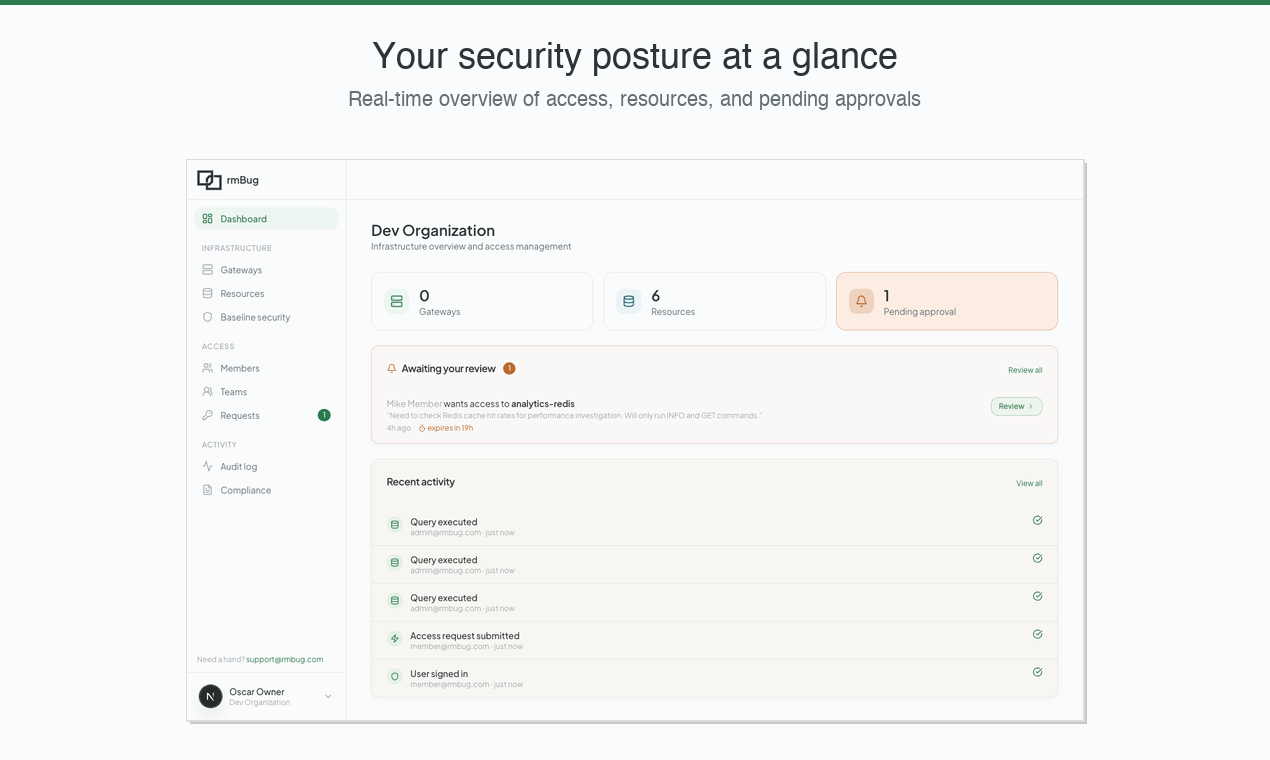The image size is (1270, 760).
Task: Click the expires in 19h label
Action: [450, 428]
